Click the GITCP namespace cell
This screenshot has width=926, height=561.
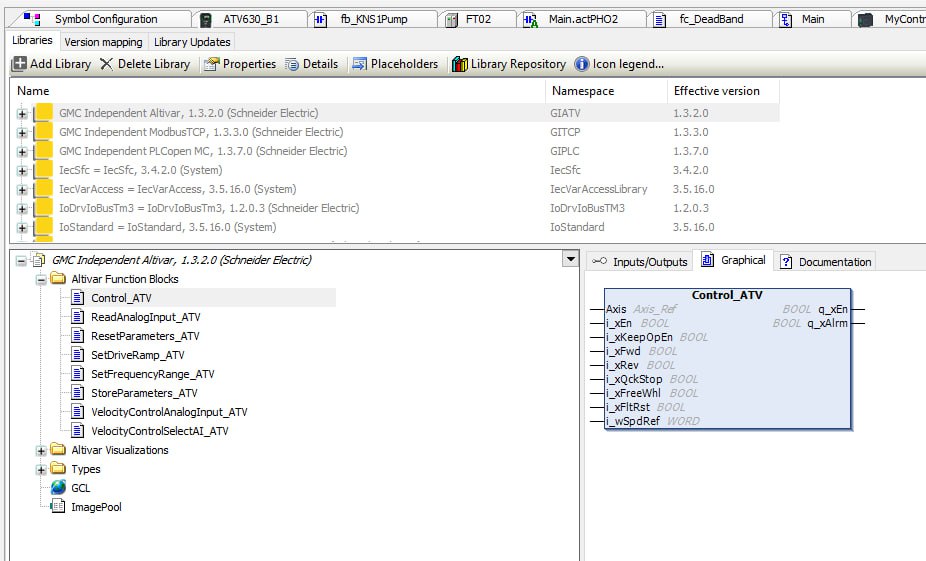565,132
